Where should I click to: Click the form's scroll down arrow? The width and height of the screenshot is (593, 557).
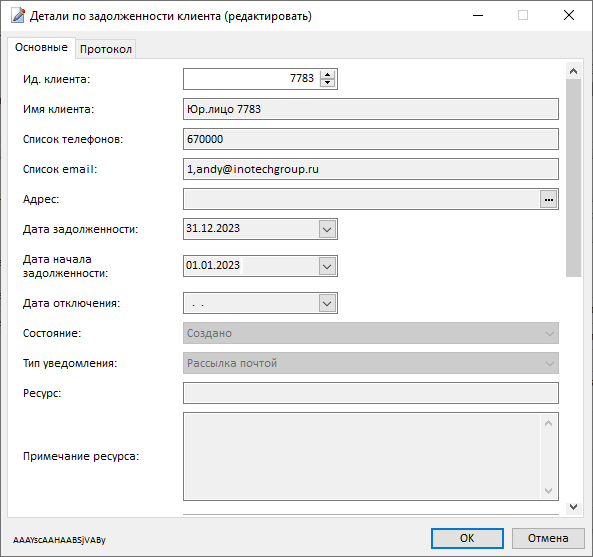point(573,507)
